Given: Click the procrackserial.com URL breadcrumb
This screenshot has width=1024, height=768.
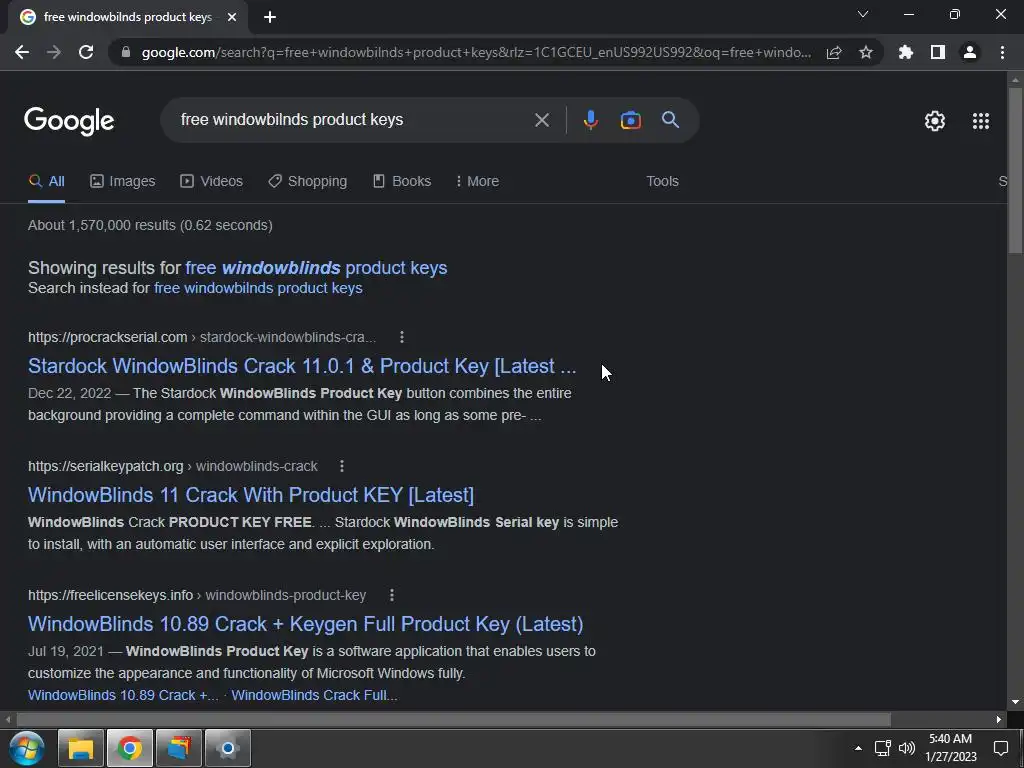Looking at the screenshot, I should pyautogui.click(x=202, y=337).
